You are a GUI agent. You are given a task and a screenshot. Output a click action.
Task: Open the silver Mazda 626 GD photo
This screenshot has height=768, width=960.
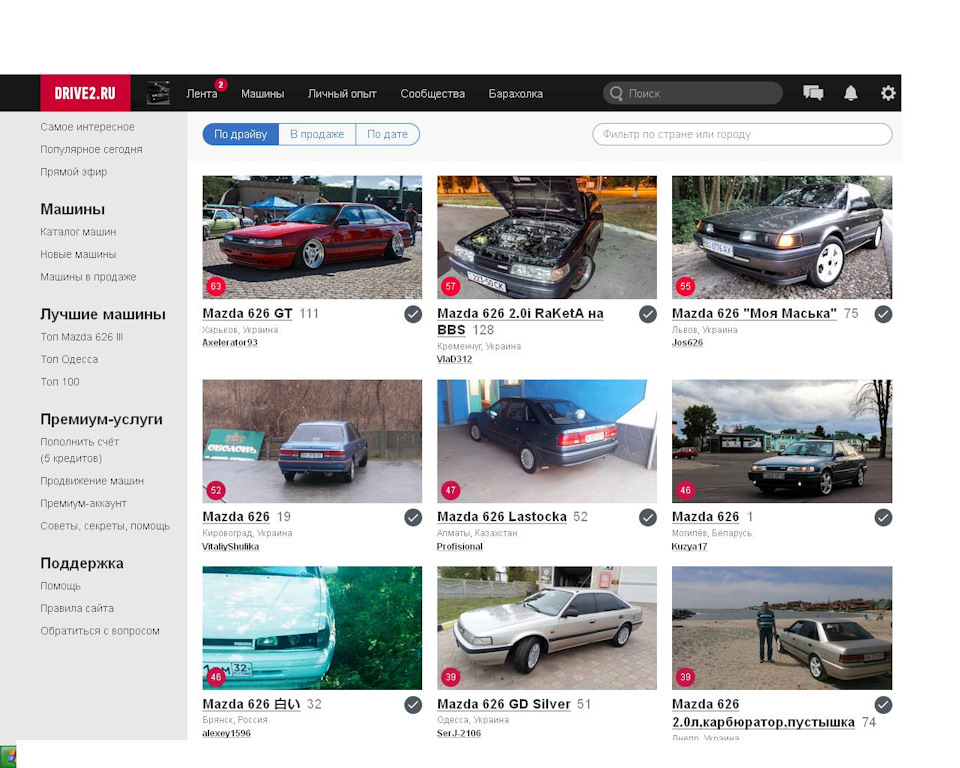point(547,628)
